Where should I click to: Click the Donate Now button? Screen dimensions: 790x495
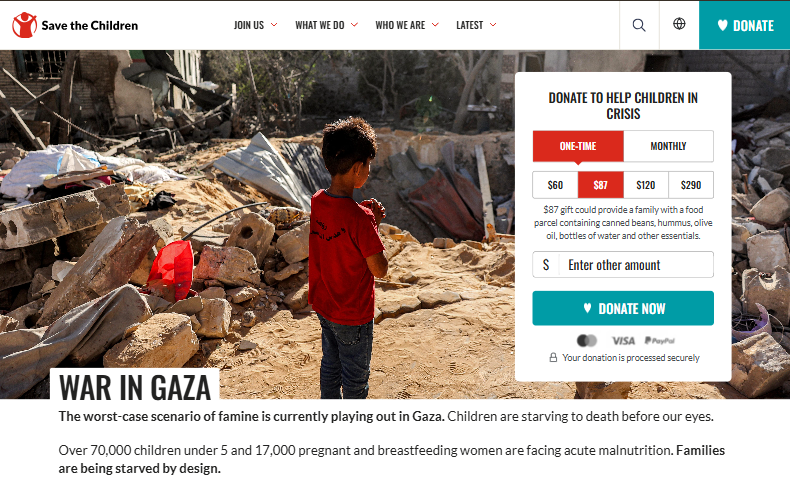click(623, 308)
